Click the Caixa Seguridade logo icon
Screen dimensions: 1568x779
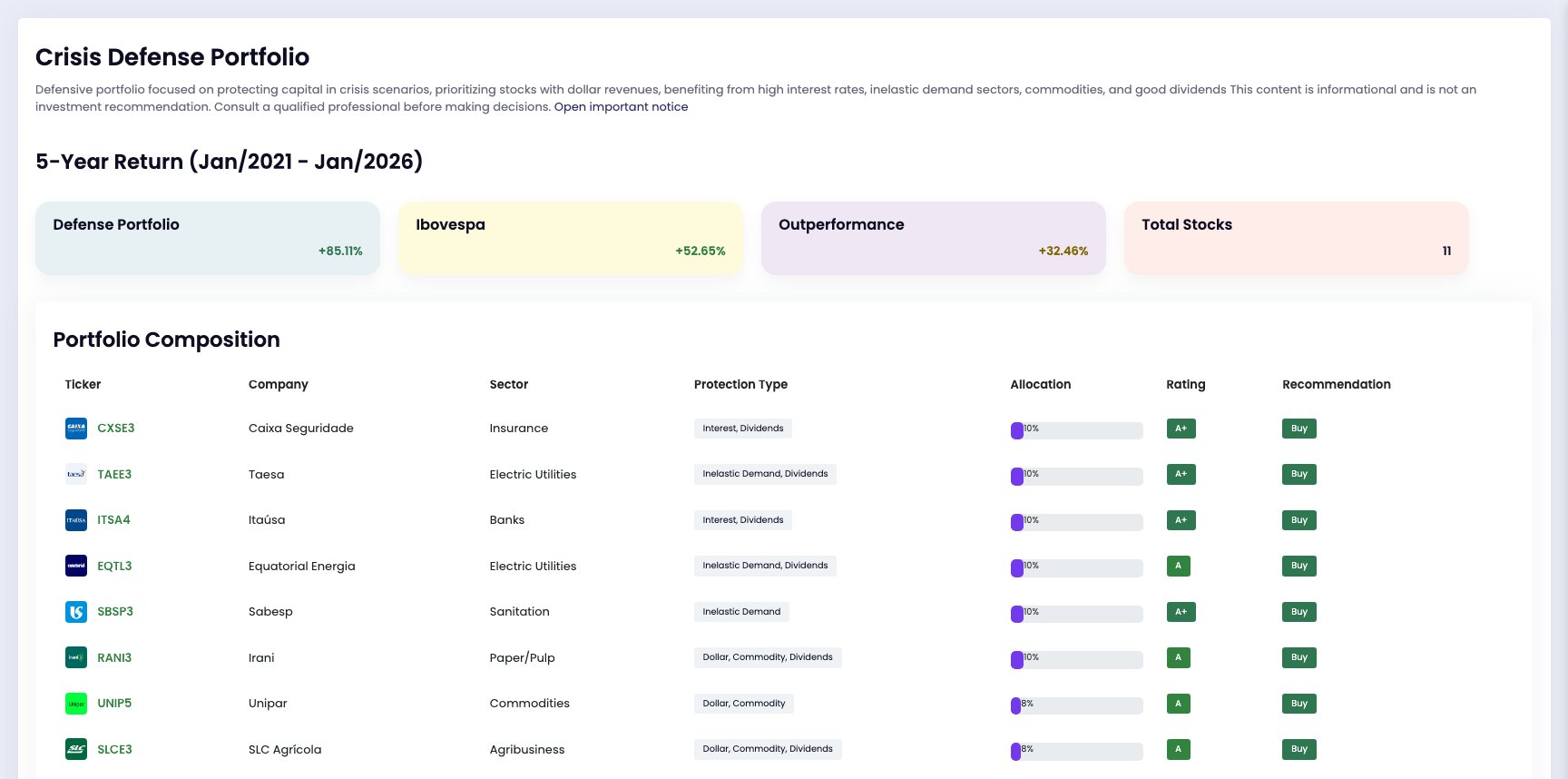click(76, 429)
